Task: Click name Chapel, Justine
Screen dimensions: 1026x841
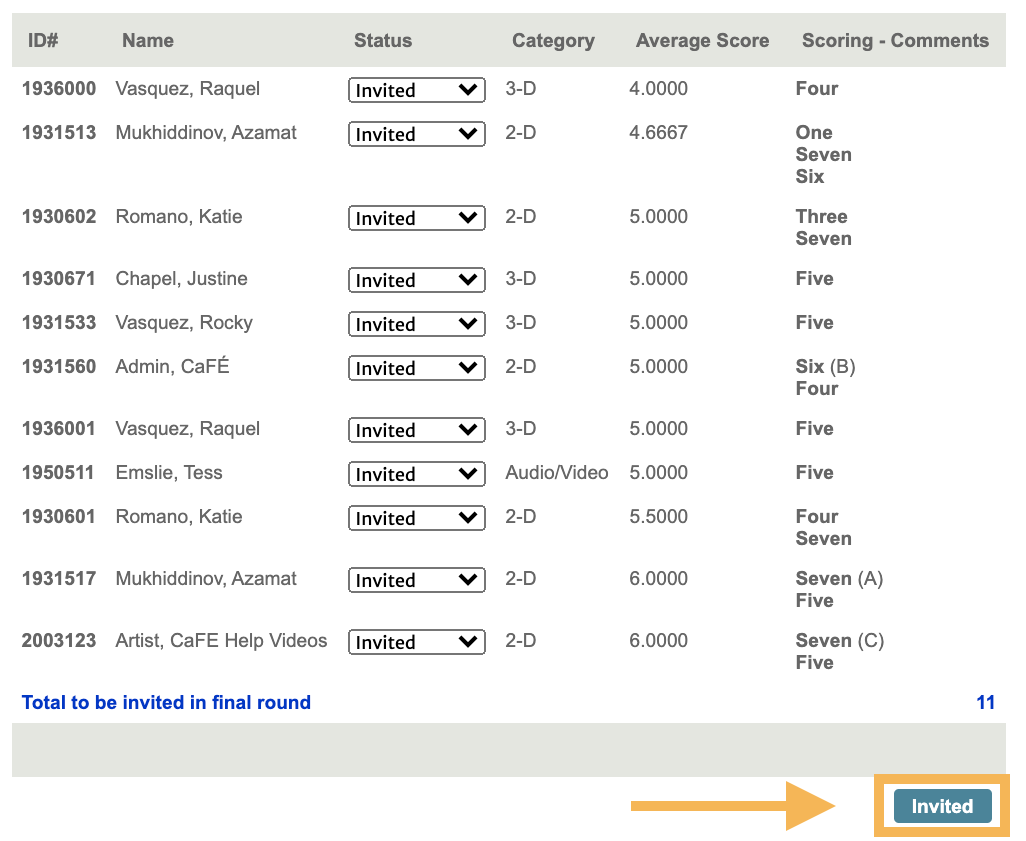Action: [x=181, y=279]
